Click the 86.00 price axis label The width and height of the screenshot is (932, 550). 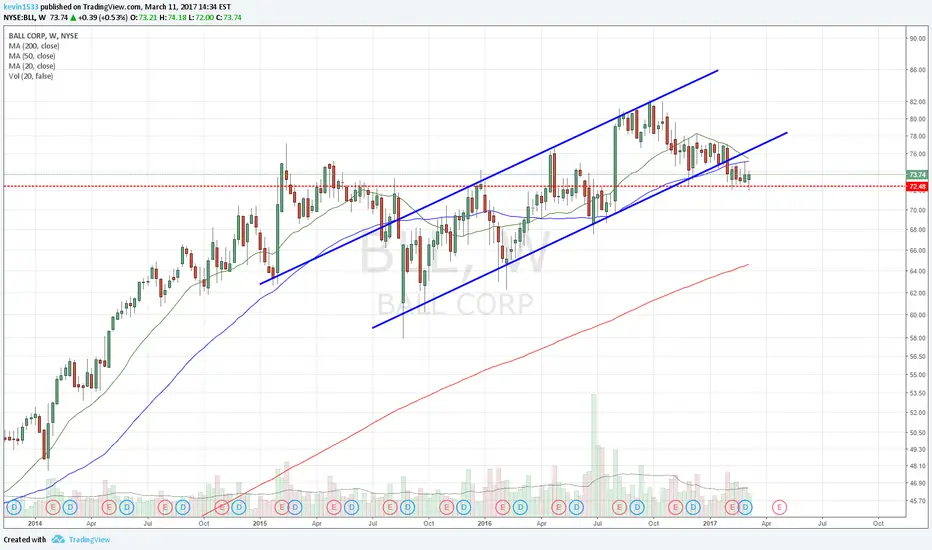point(917,70)
